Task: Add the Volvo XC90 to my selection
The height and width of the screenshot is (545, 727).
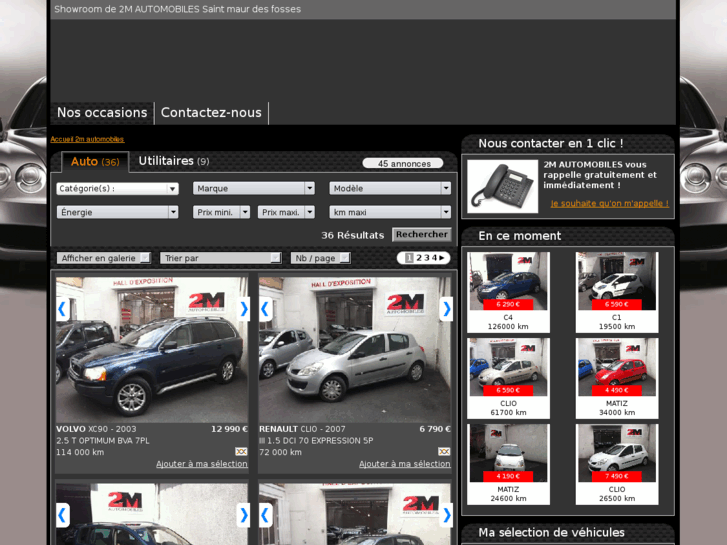Action: [201, 464]
